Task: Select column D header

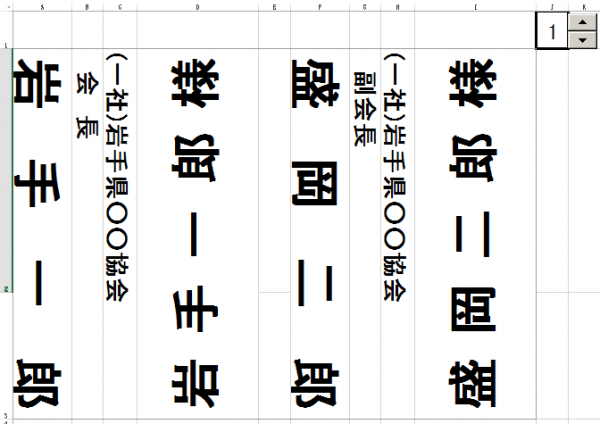Action: tap(198, 7)
